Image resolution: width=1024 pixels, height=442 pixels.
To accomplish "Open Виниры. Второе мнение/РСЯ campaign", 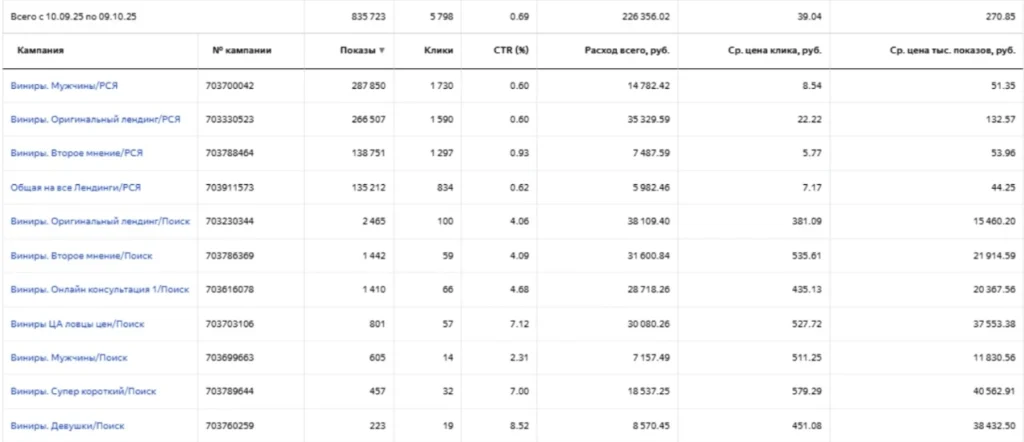I will click(x=76, y=153).
